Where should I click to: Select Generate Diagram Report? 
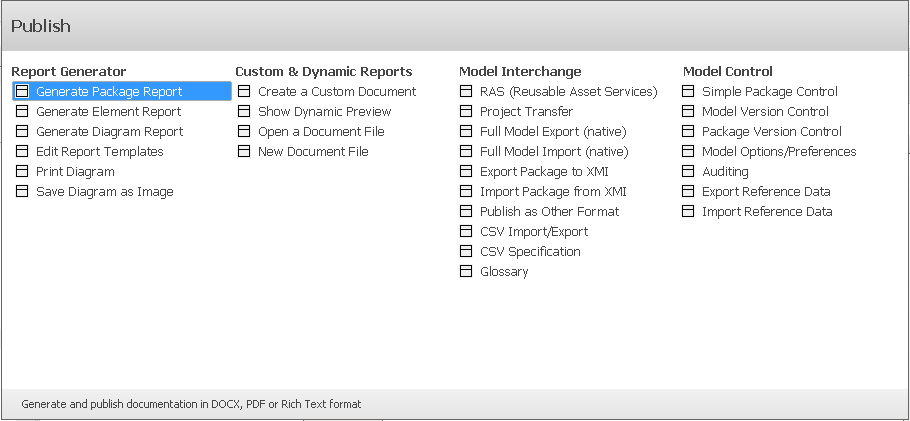pyautogui.click(x=109, y=131)
